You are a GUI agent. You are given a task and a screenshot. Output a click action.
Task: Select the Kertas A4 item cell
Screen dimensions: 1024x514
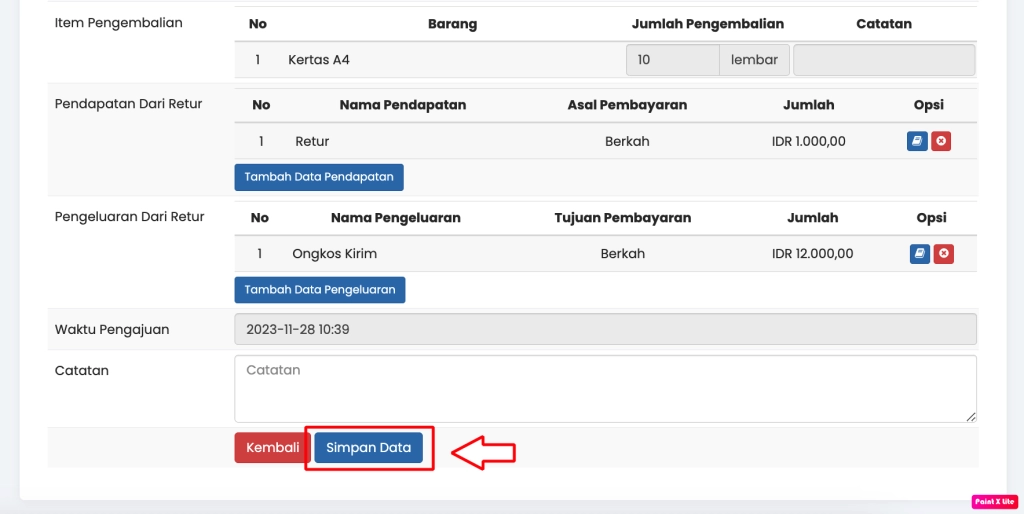319,60
